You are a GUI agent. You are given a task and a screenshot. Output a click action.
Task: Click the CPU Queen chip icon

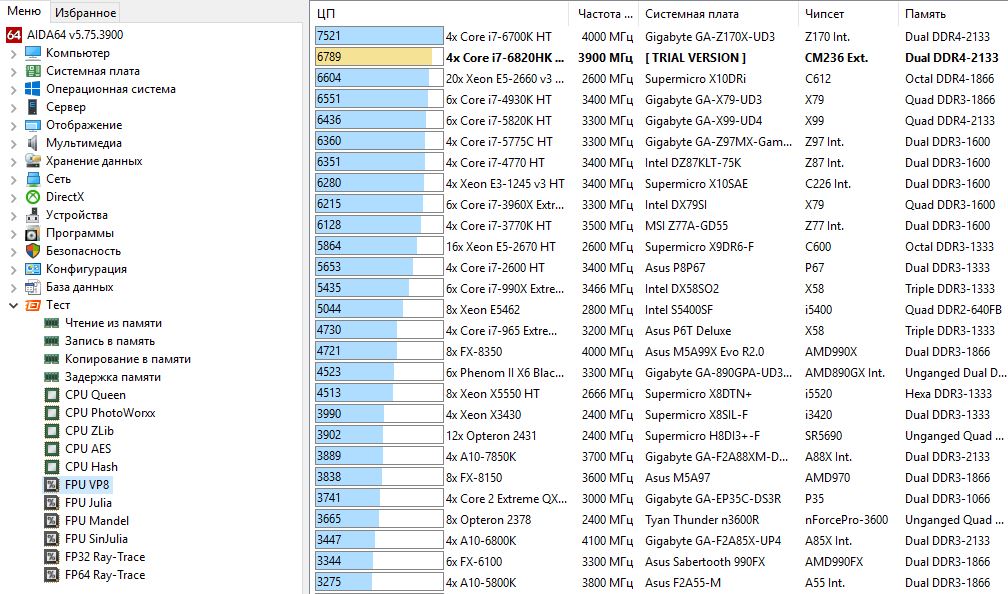(x=52, y=395)
